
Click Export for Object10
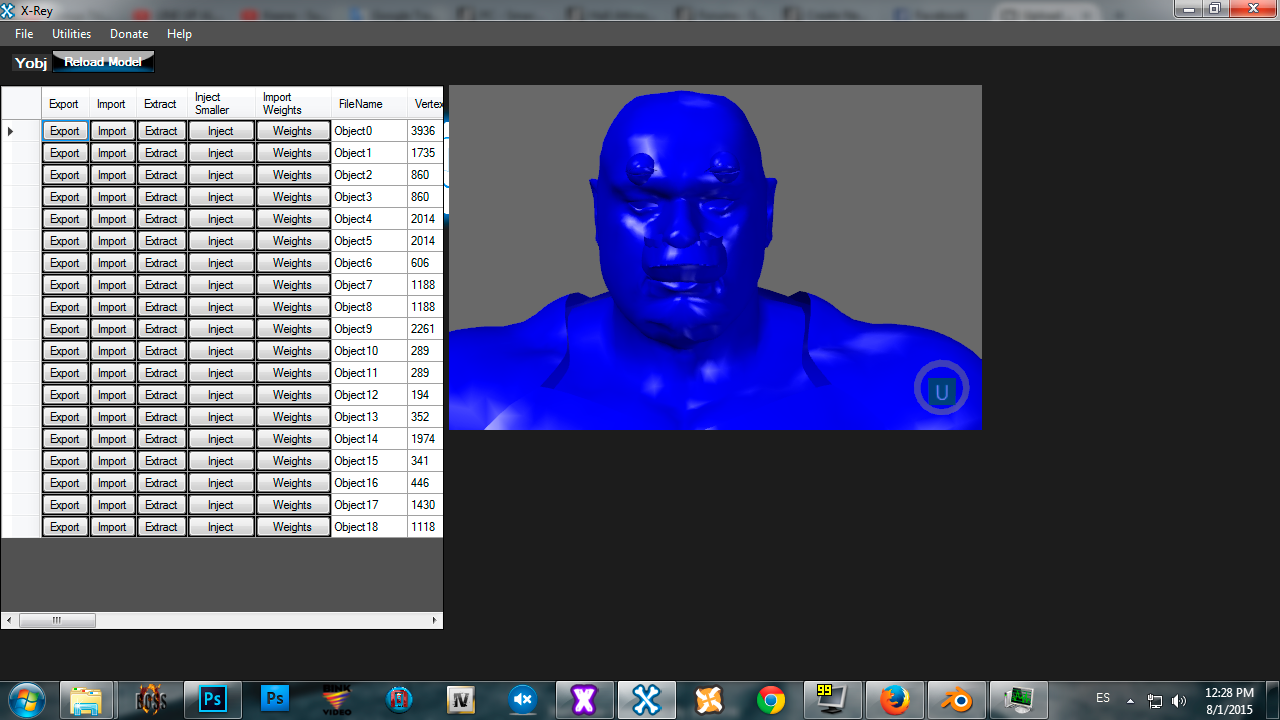tap(65, 351)
